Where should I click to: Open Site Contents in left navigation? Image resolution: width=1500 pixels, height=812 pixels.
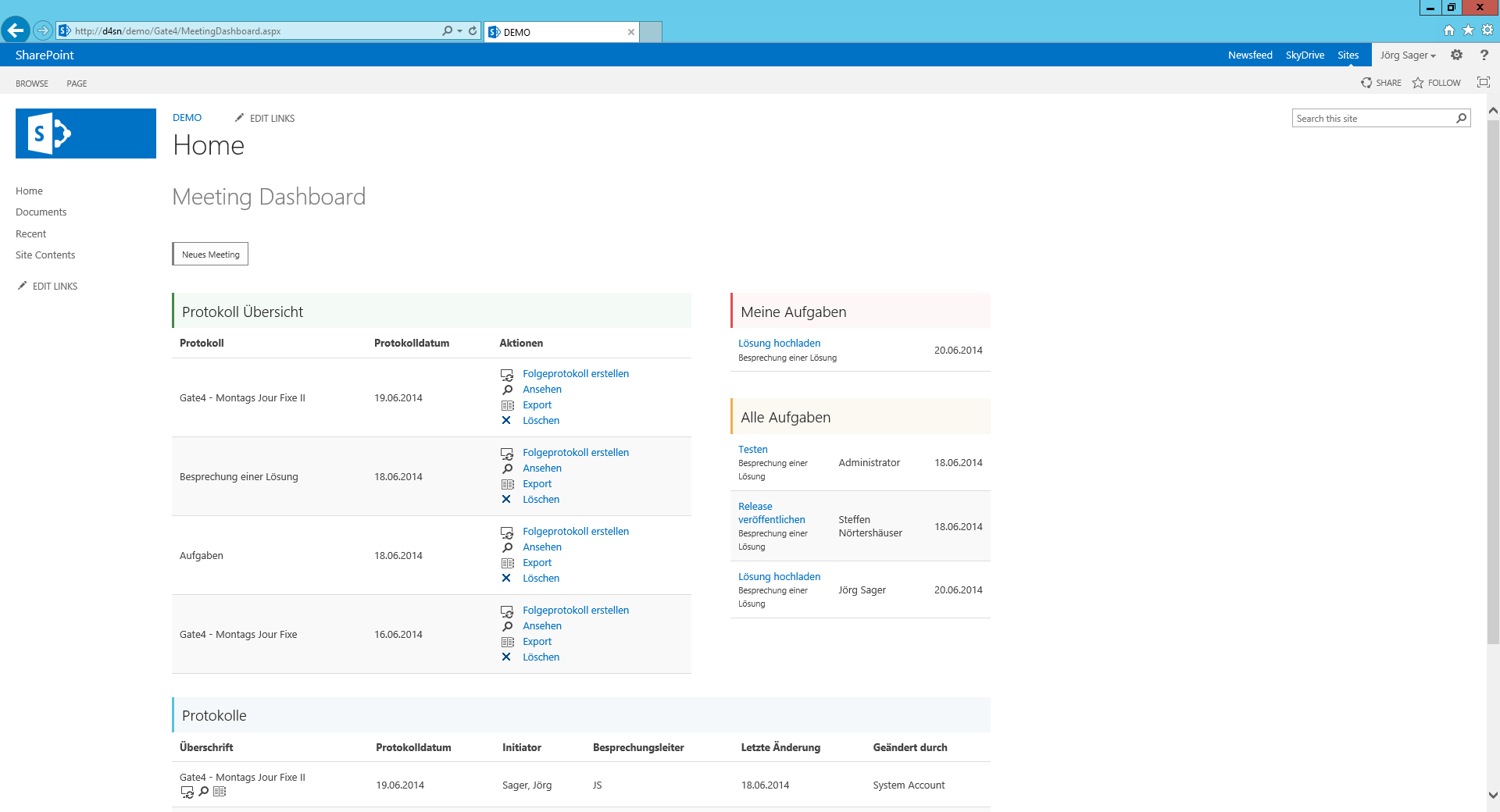point(45,255)
